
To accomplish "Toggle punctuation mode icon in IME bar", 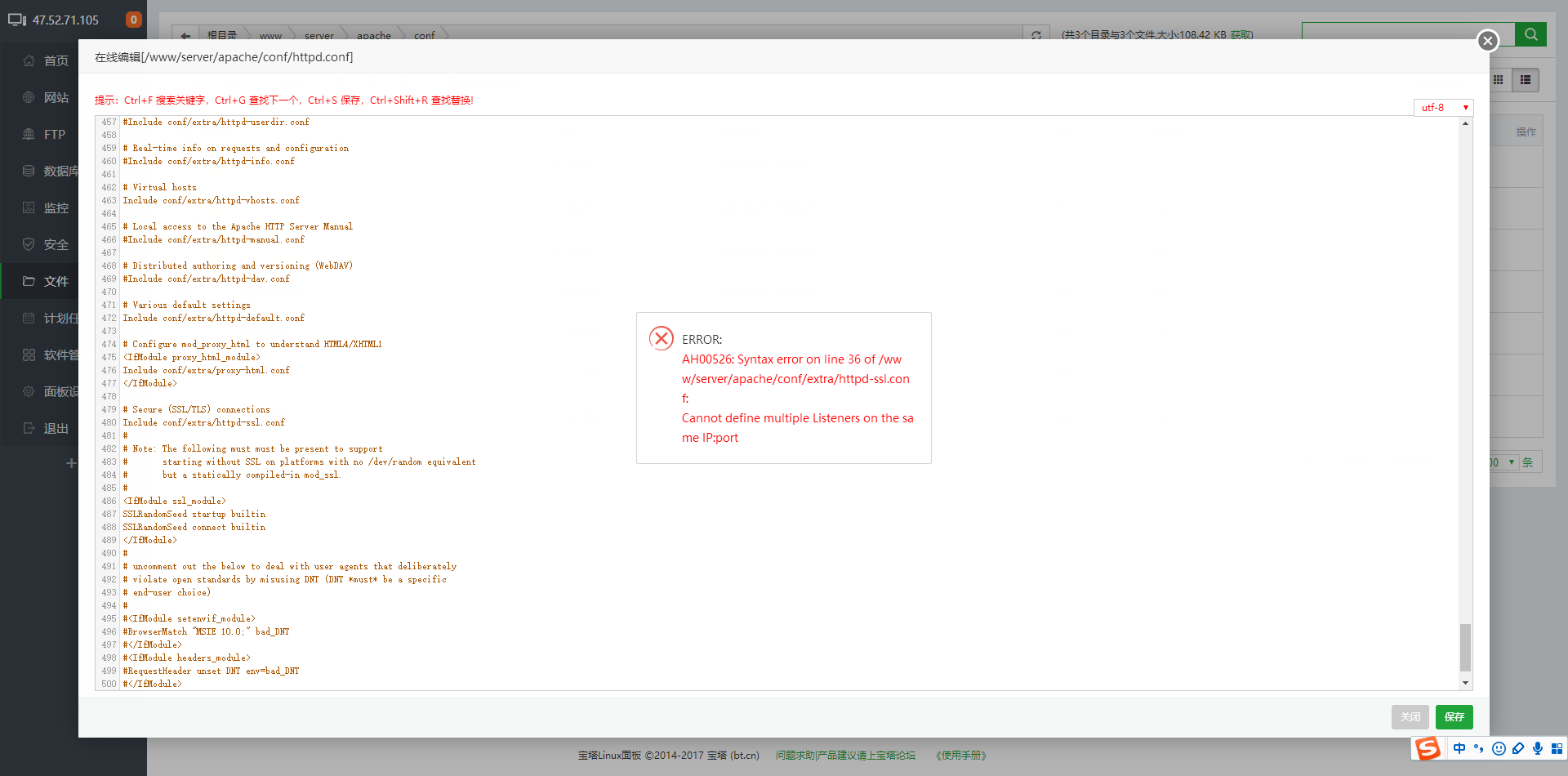I will coord(1478,748).
